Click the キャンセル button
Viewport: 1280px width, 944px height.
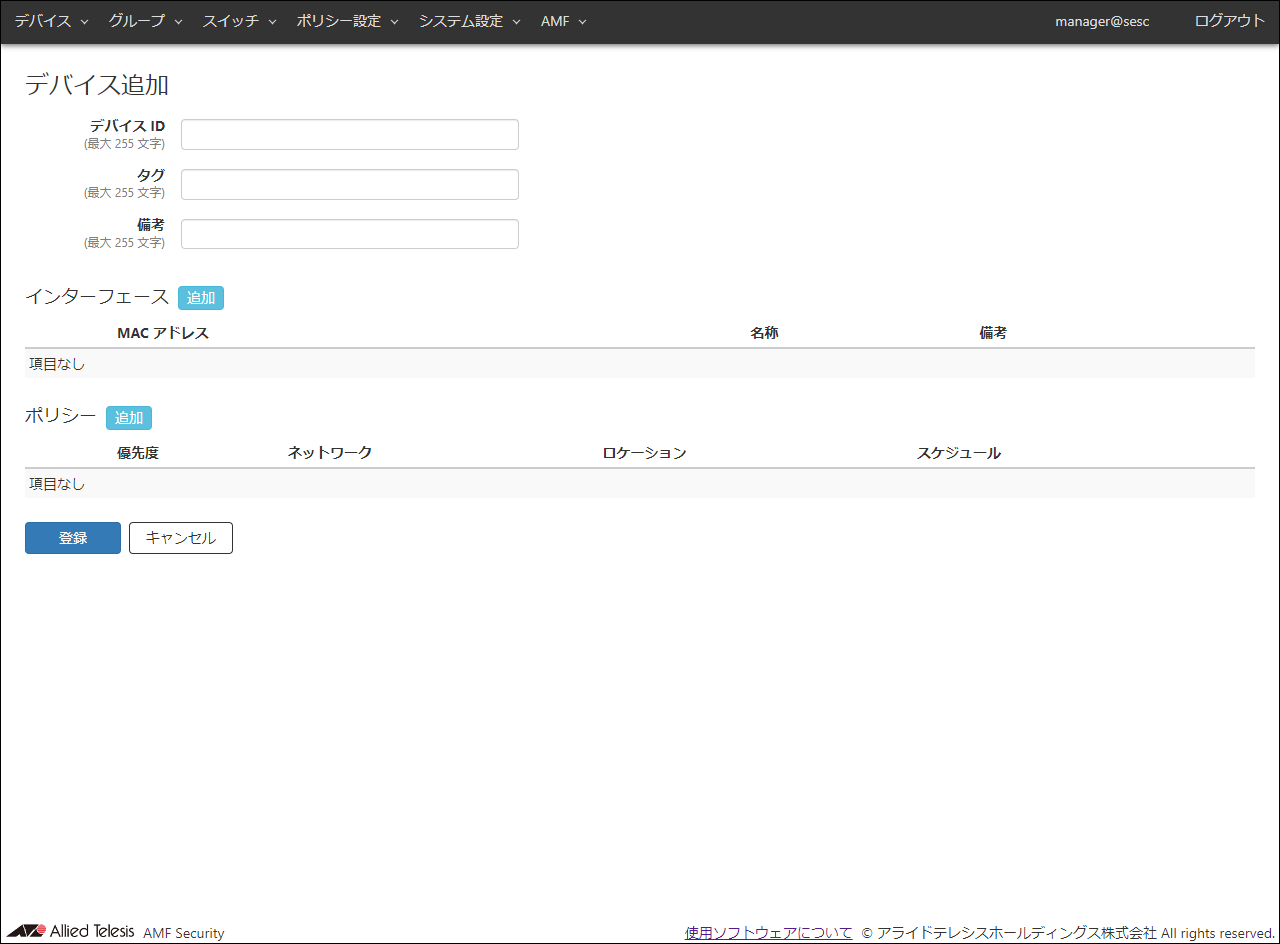pos(181,538)
